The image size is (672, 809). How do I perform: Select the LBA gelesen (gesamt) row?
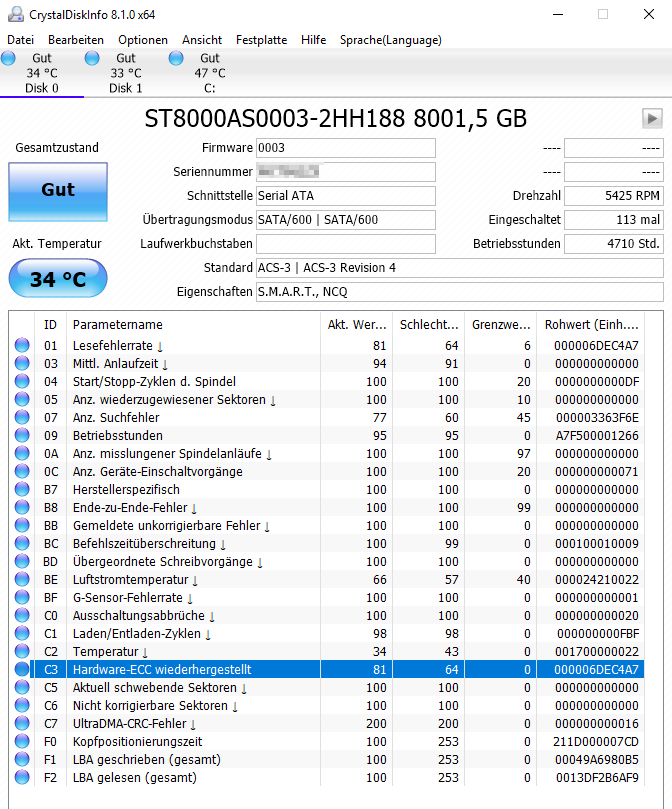(327, 778)
